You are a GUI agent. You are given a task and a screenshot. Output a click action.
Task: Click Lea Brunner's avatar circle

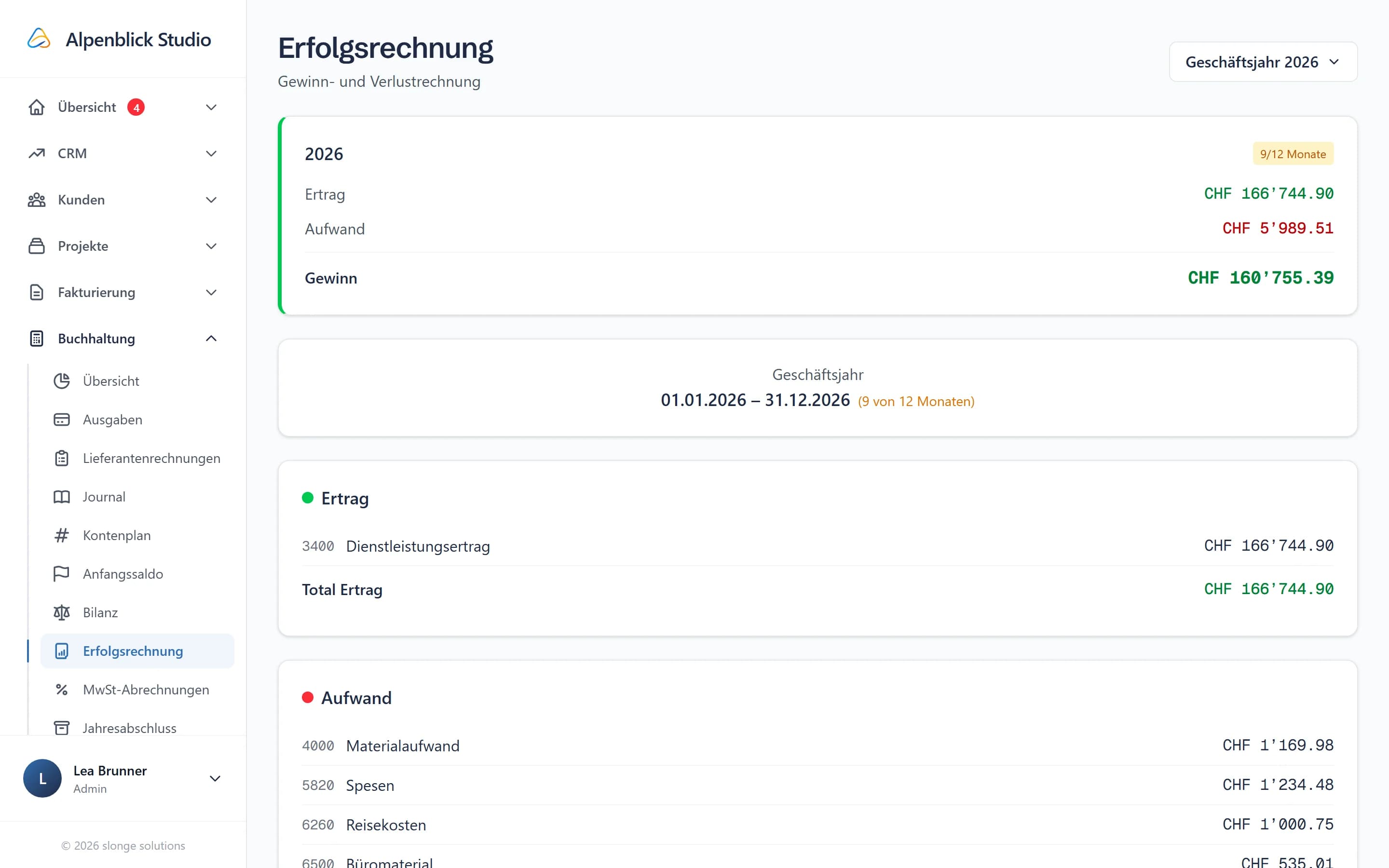pyautogui.click(x=42, y=778)
